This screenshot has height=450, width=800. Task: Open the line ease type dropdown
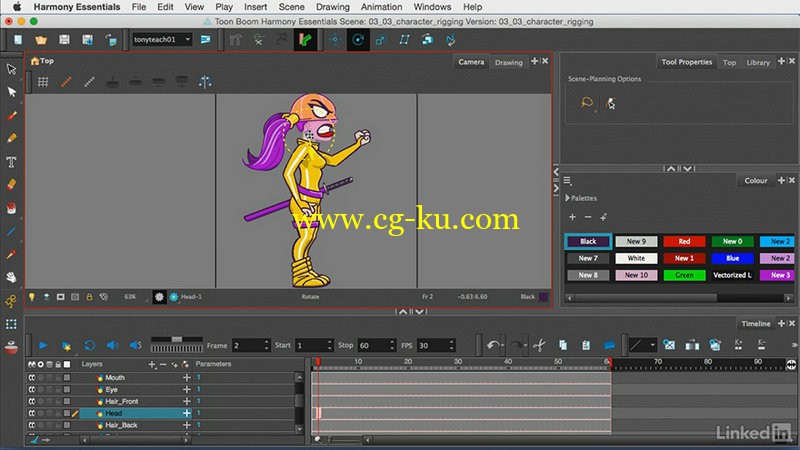642,345
